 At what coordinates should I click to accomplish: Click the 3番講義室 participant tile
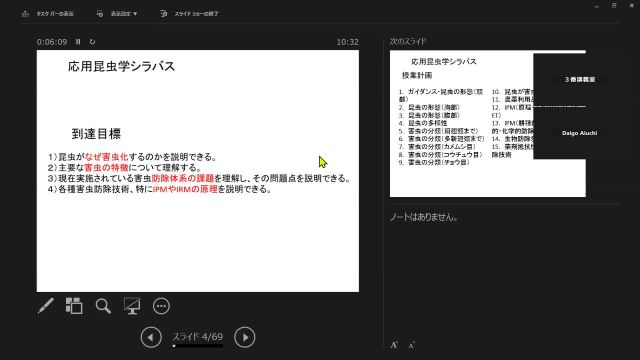coord(580,80)
